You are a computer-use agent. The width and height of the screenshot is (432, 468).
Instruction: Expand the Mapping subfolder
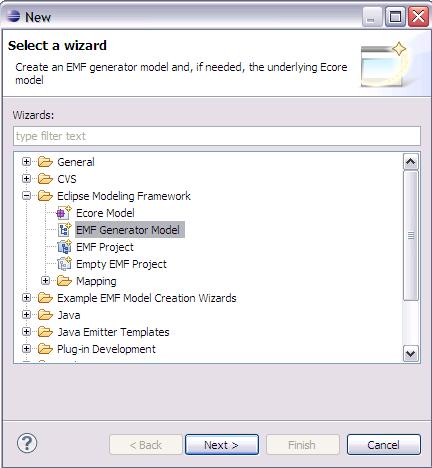[45, 281]
